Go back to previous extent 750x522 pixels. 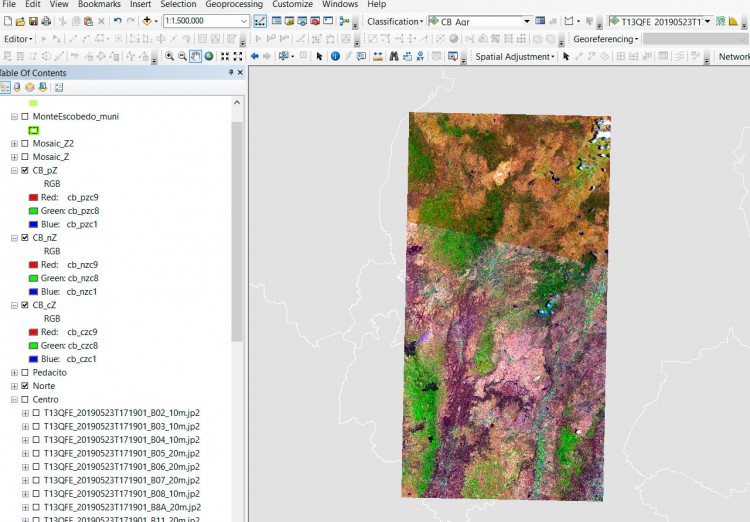pyautogui.click(x=254, y=56)
